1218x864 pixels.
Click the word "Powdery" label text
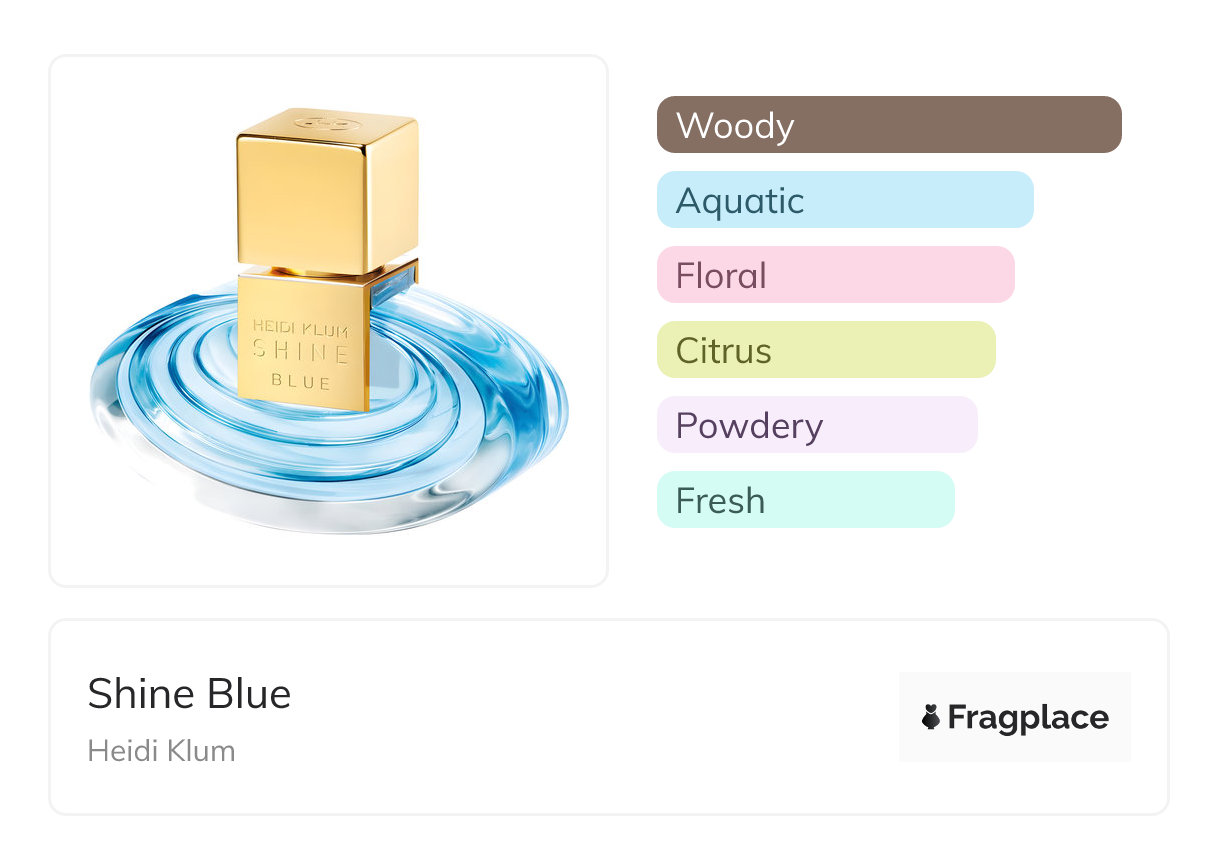pos(749,426)
